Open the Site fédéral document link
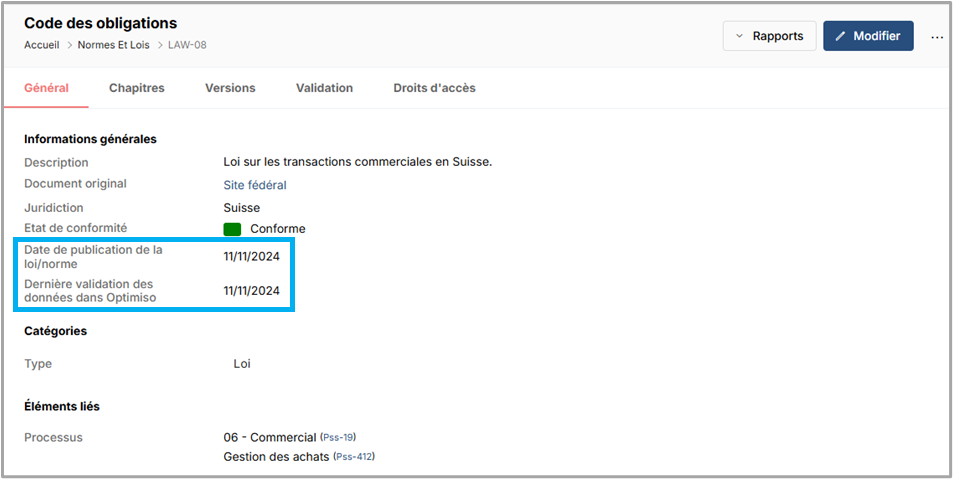This screenshot has height=479, width=953. [254, 185]
